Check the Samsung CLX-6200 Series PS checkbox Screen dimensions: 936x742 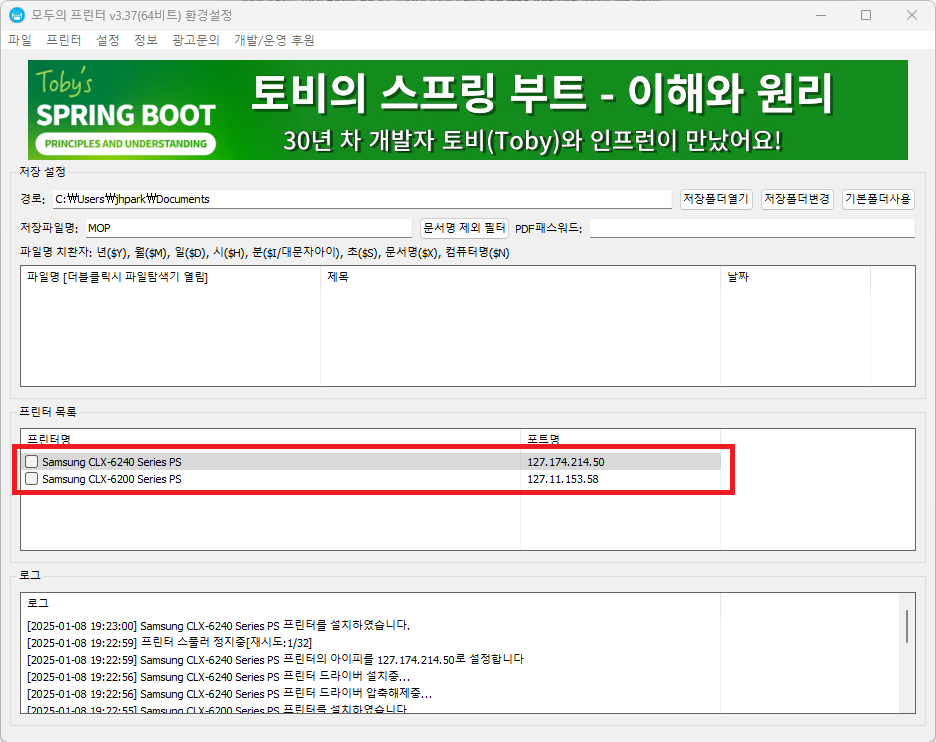[x=32, y=479]
